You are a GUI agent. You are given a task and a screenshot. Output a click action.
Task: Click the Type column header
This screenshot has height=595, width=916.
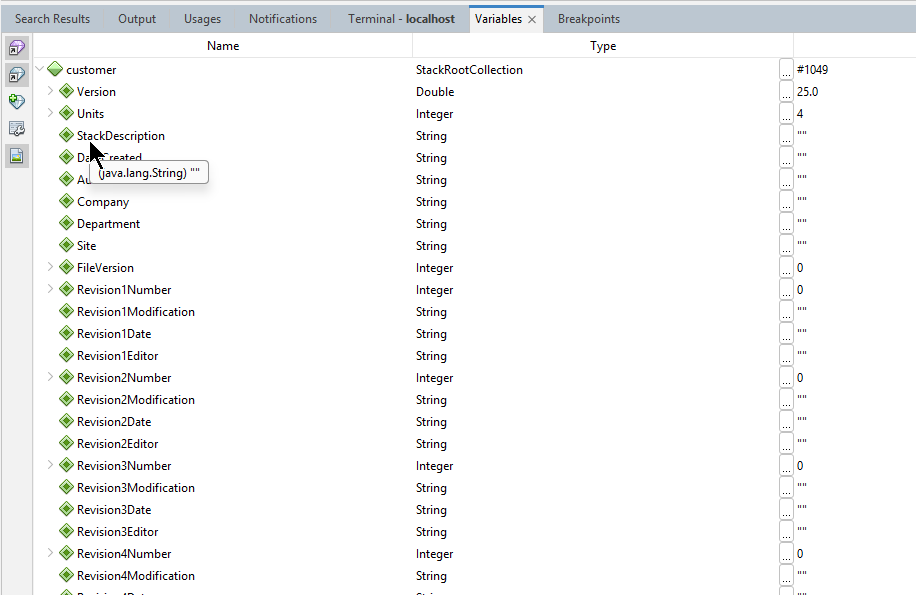603,46
